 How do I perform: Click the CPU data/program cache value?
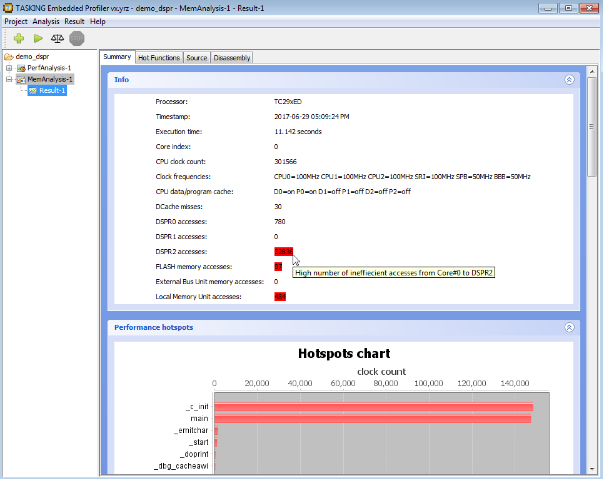[x=342, y=191]
